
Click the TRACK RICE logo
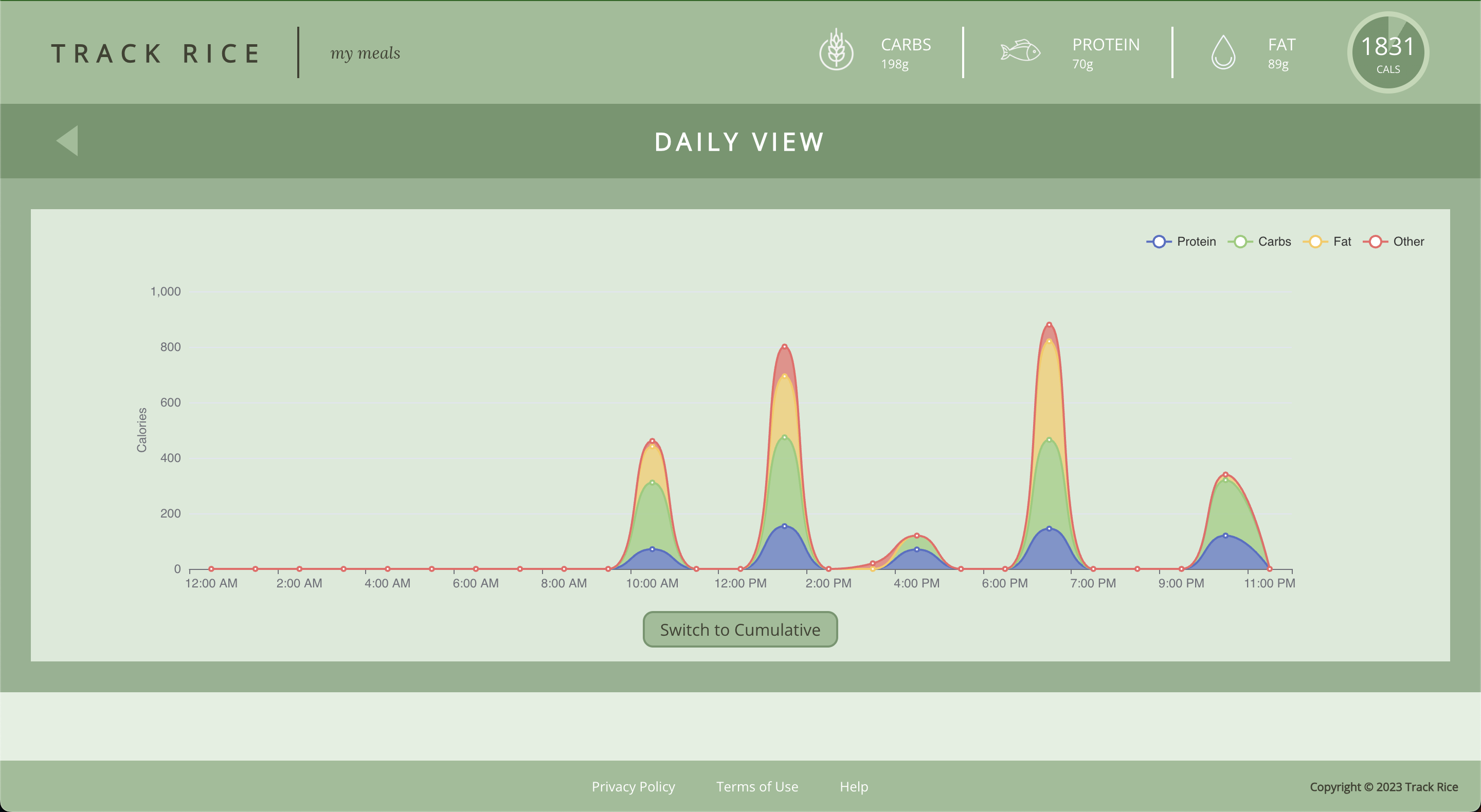pyautogui.click(x=156, y=53)
